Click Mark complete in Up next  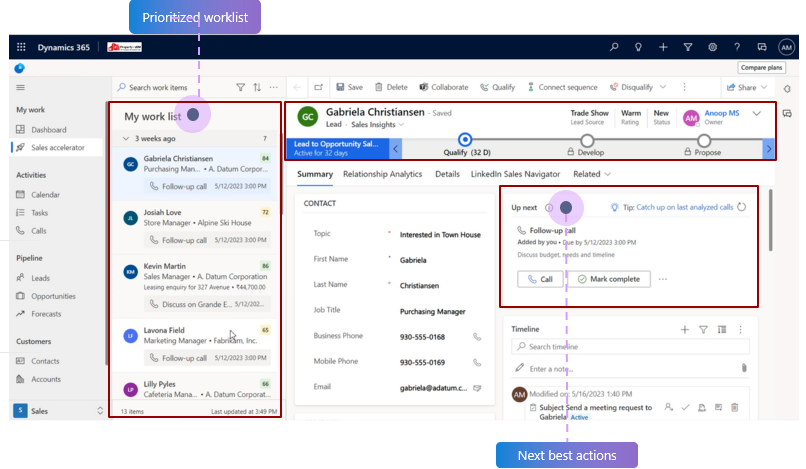coord(609,279)
